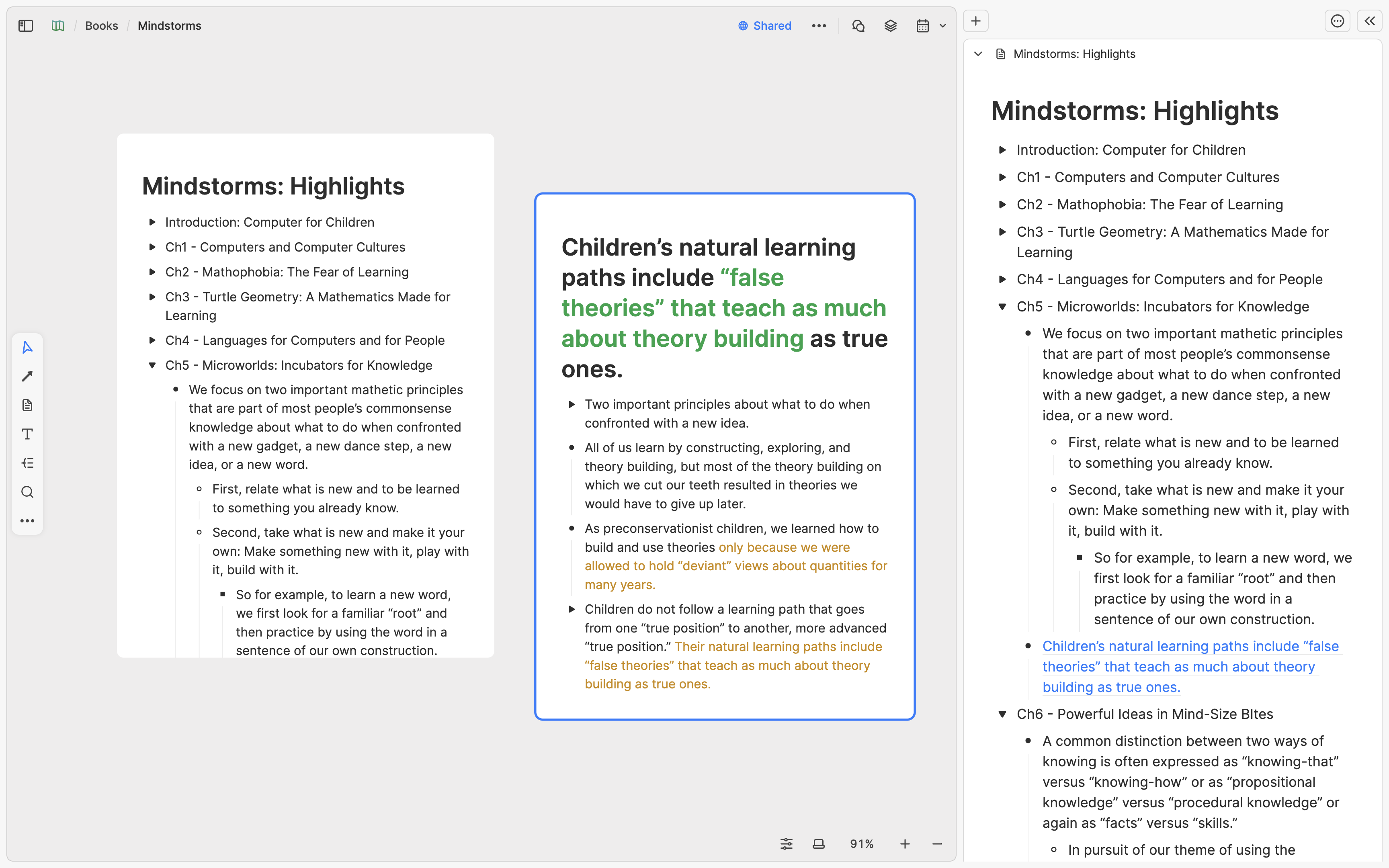Select the card/document tool

point(27,405)
